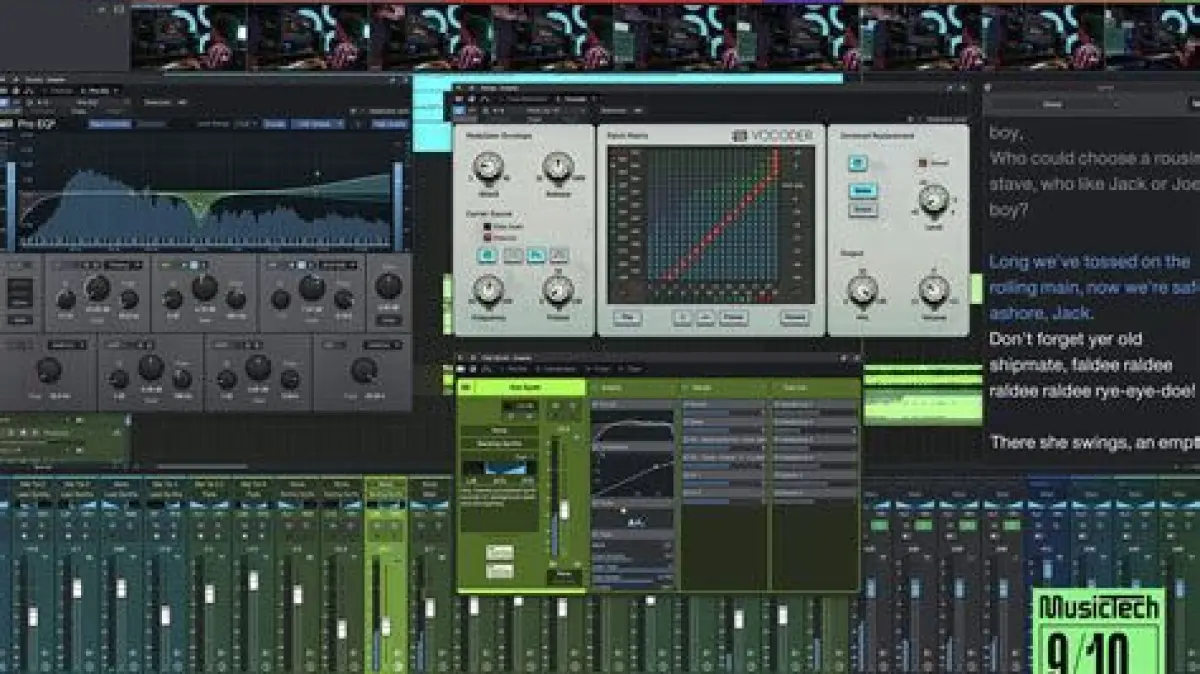Toggle the checkbox in Unvoiced Replacement section
Viewport: 1200px width, 674px height.
click(923, 162)
